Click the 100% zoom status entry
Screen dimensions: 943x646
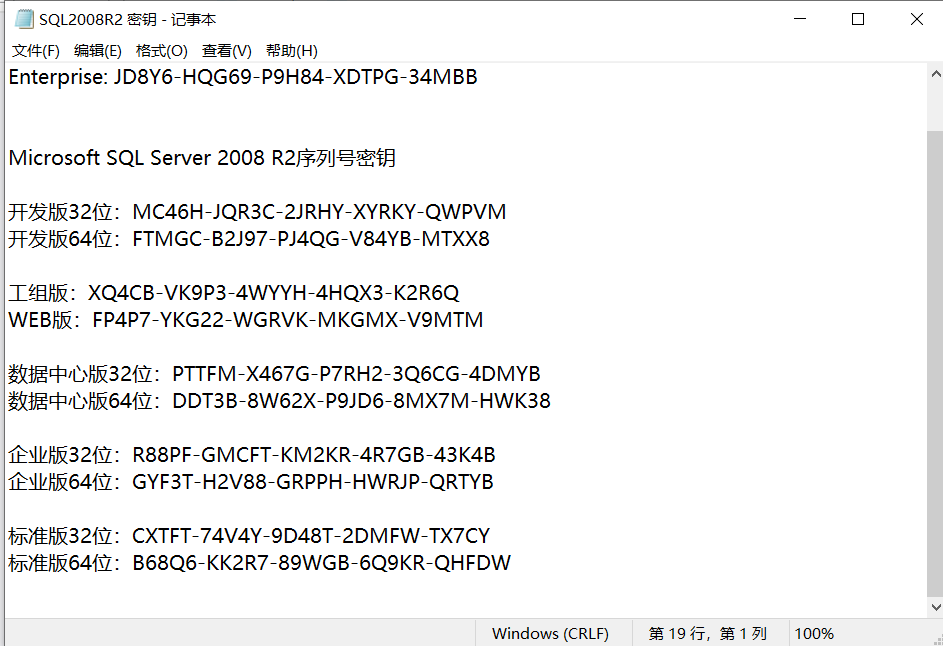click(x=814, y=633)
